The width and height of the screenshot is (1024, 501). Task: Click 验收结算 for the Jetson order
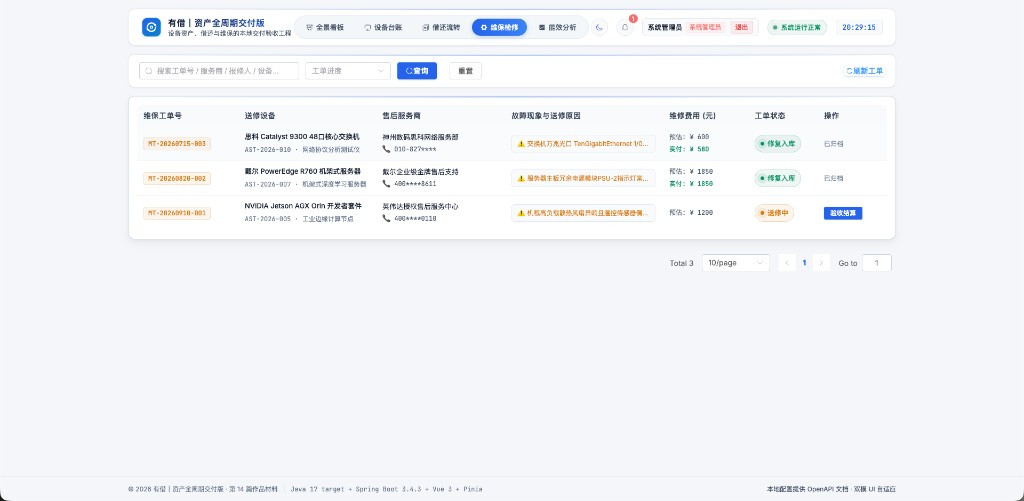(842, 213)
